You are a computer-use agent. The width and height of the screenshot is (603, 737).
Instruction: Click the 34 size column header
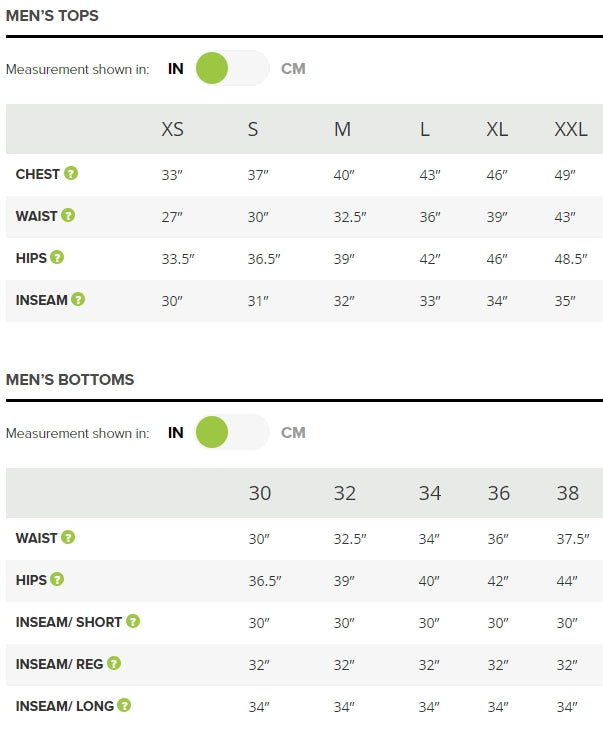click(x=430, y=493)
